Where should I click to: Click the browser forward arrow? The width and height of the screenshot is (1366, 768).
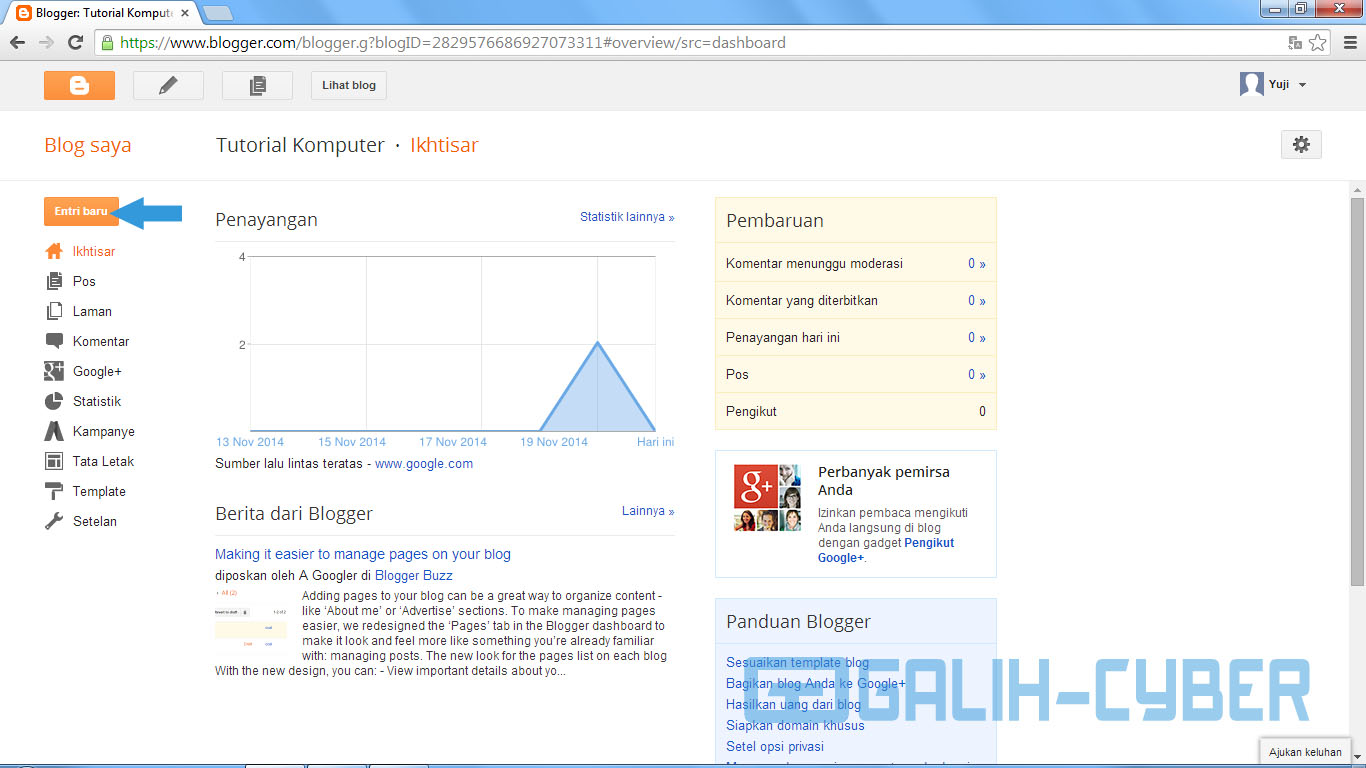[x=46, y=43]
